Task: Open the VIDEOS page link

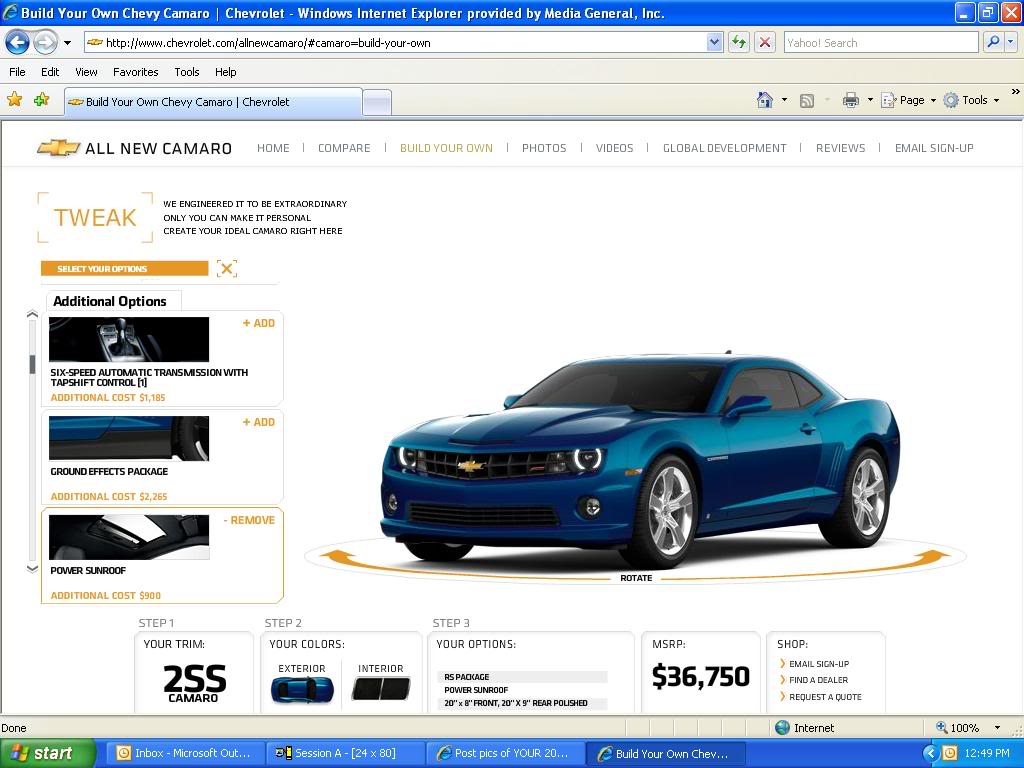Action: [x=615, y=148]
